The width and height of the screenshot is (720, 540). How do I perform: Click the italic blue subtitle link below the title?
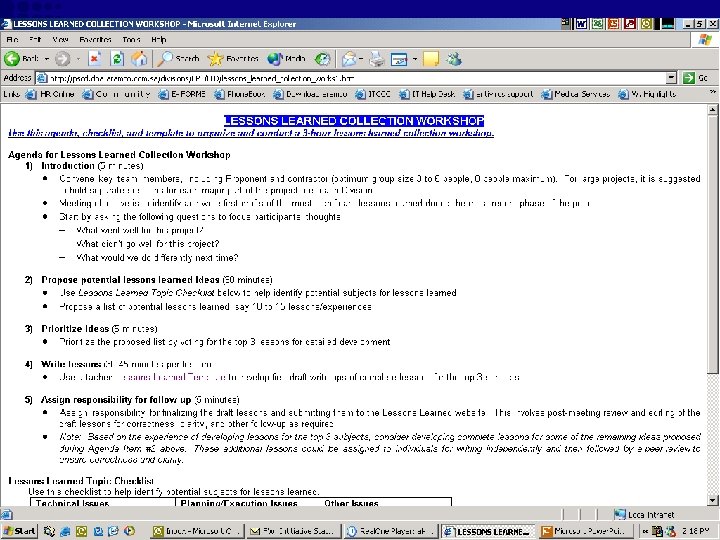click(x=251, y=133)
